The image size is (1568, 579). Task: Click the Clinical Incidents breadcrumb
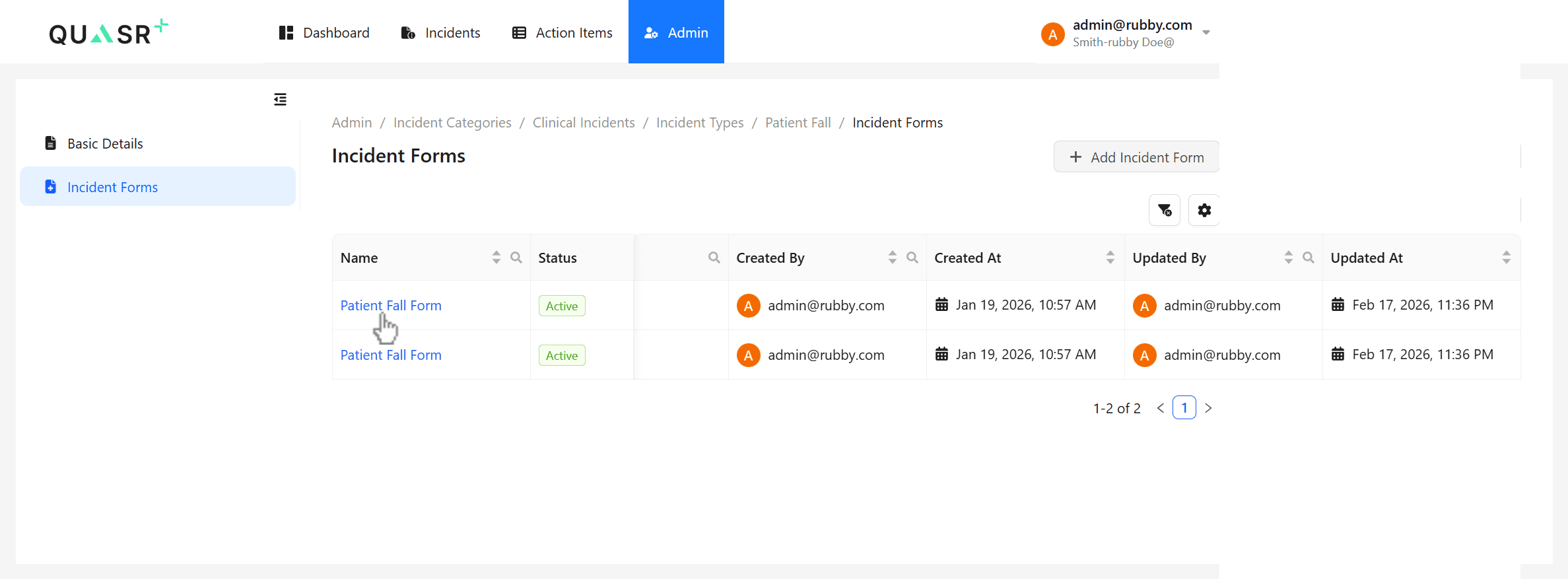[584, 123]
